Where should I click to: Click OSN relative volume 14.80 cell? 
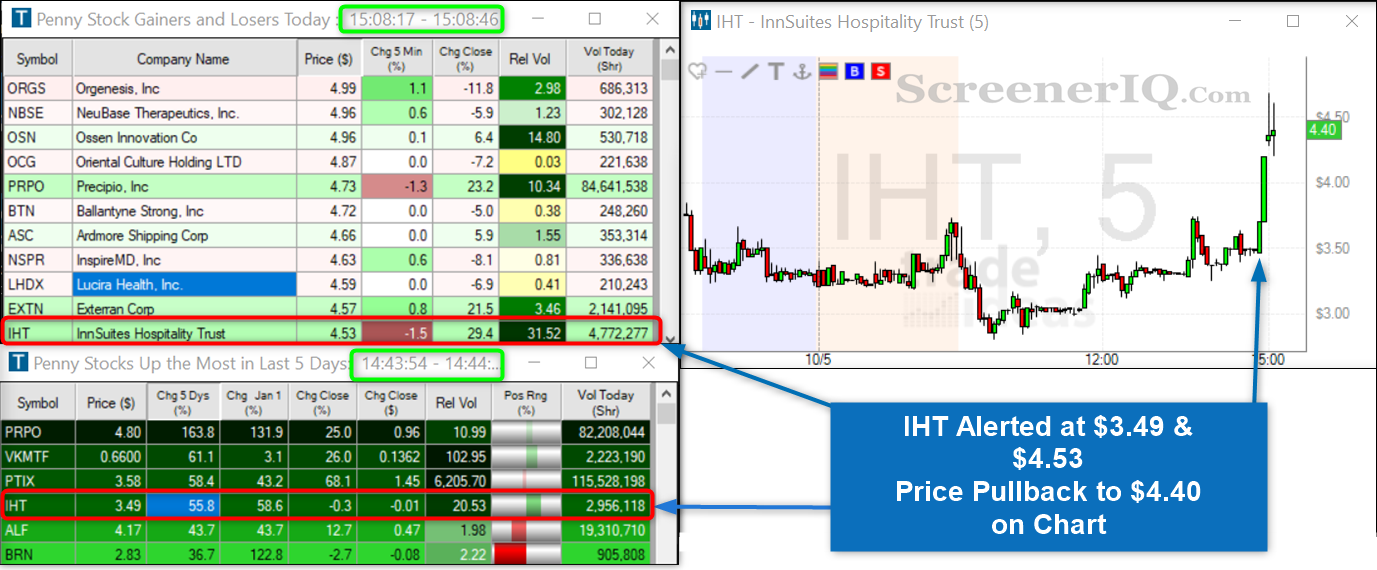(531, 137)
